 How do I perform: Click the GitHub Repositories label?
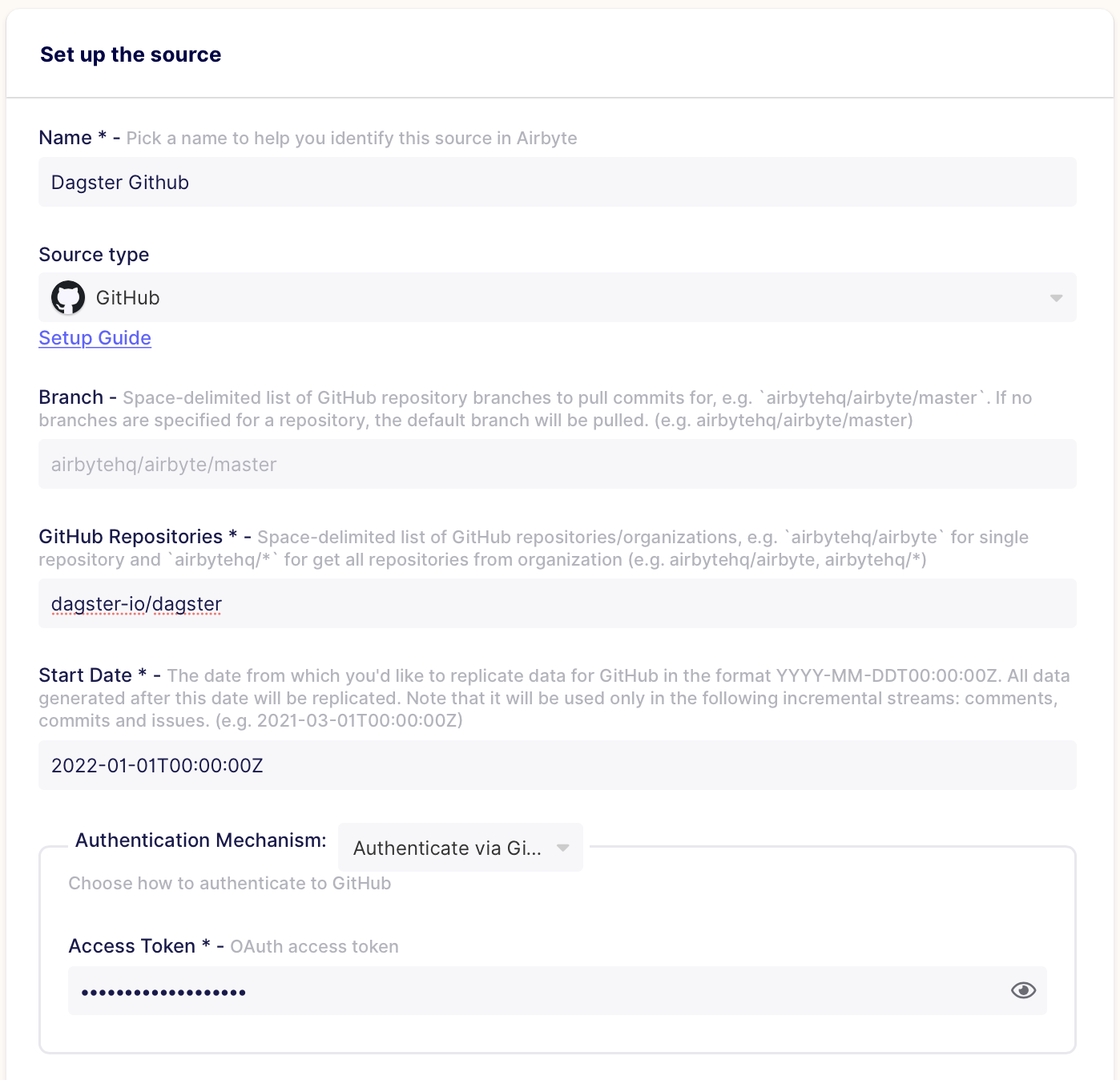point(136,536)
